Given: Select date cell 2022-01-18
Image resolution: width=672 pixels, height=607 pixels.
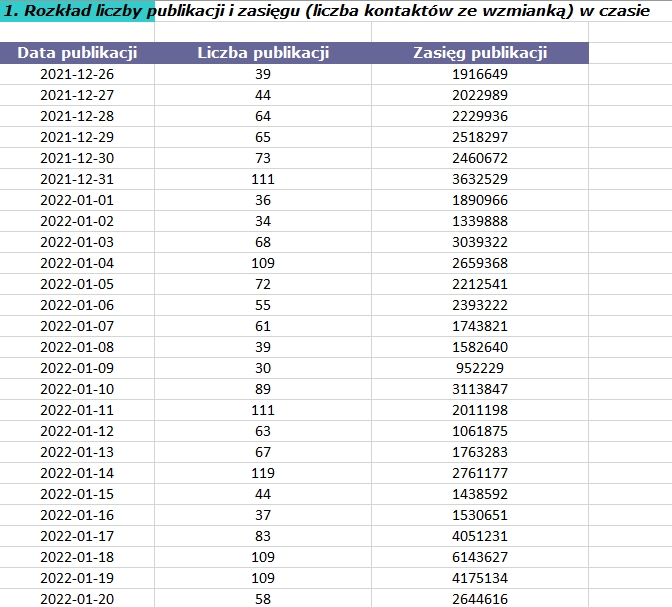Looking at the screenshot, I should (77, 557).
